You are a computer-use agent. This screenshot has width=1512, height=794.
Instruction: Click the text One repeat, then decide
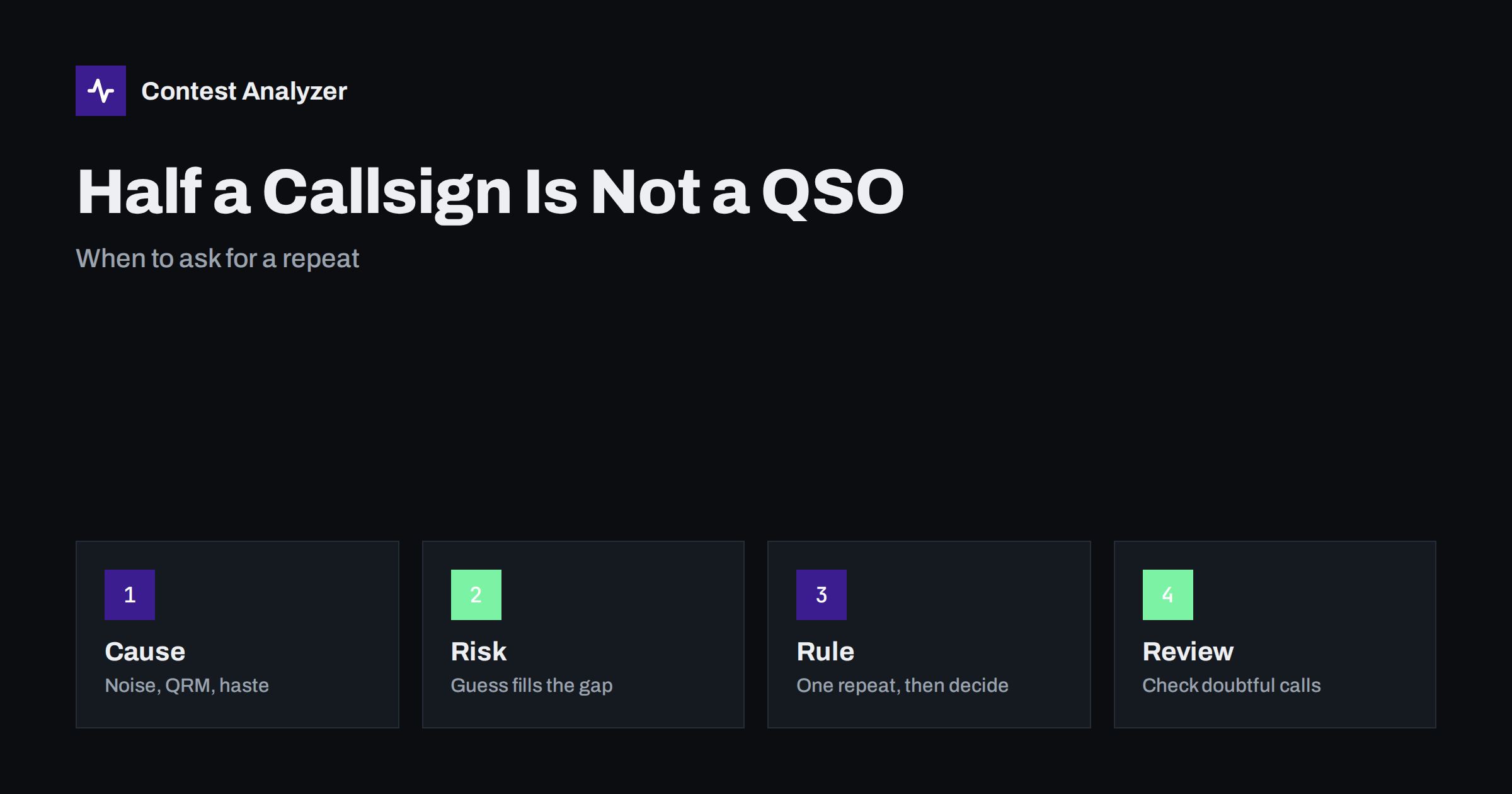[902, 686]
